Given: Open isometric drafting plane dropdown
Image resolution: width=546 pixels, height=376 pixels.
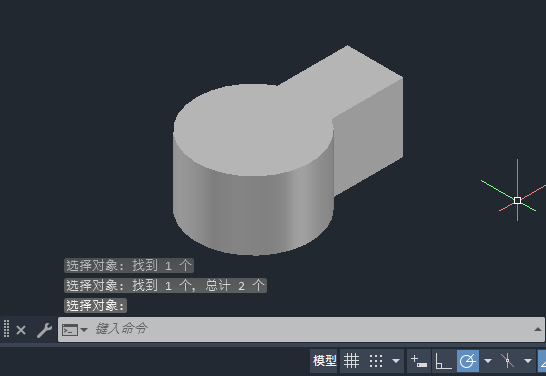Looking at the screenshot, I should click(x=528, y=361).
